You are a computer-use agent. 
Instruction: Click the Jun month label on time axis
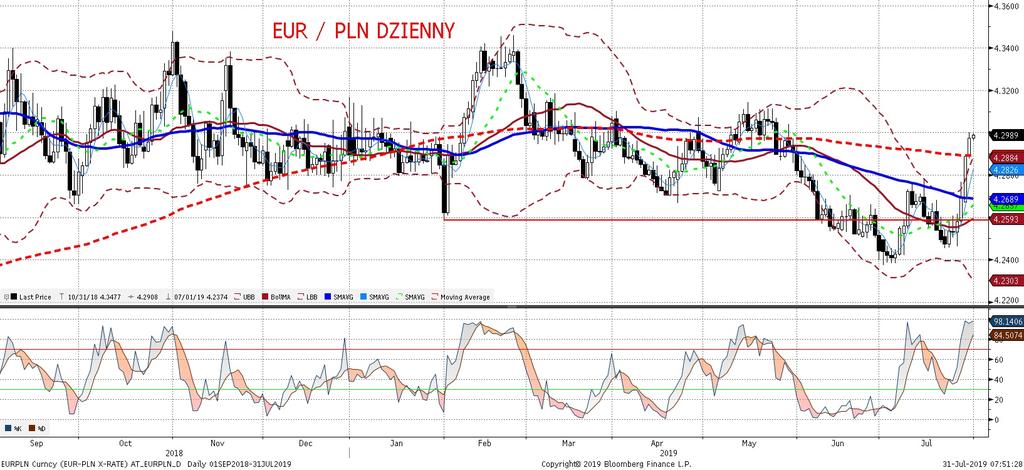click(x=839, y=443)
